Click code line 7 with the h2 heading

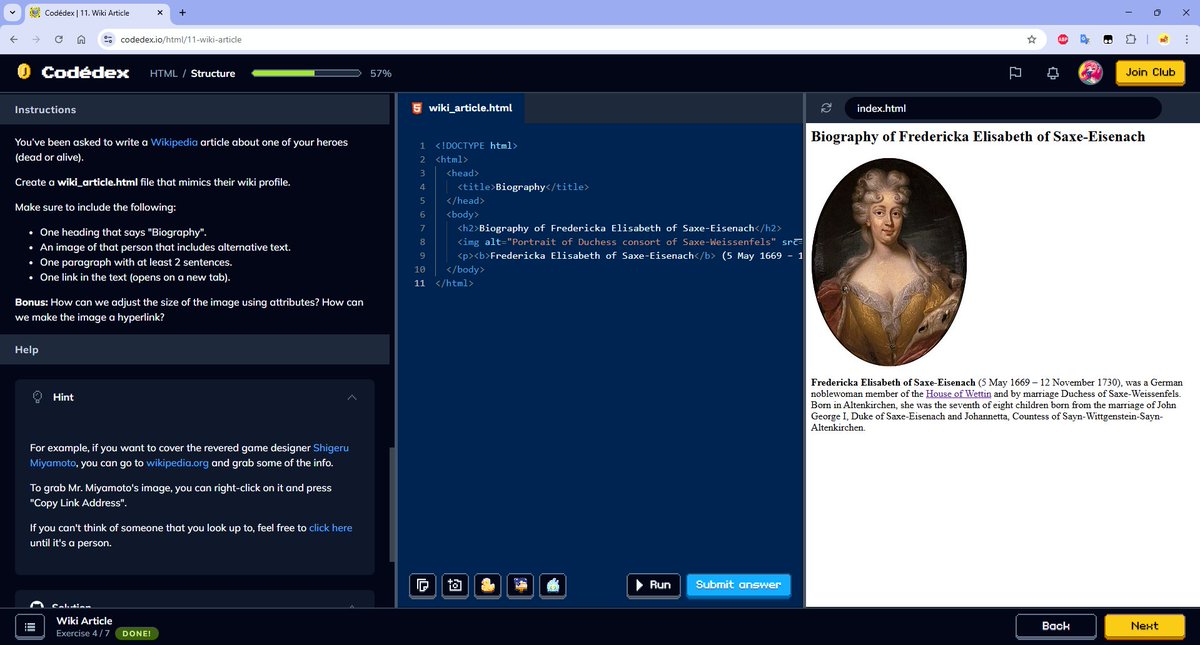click(620, 228)
